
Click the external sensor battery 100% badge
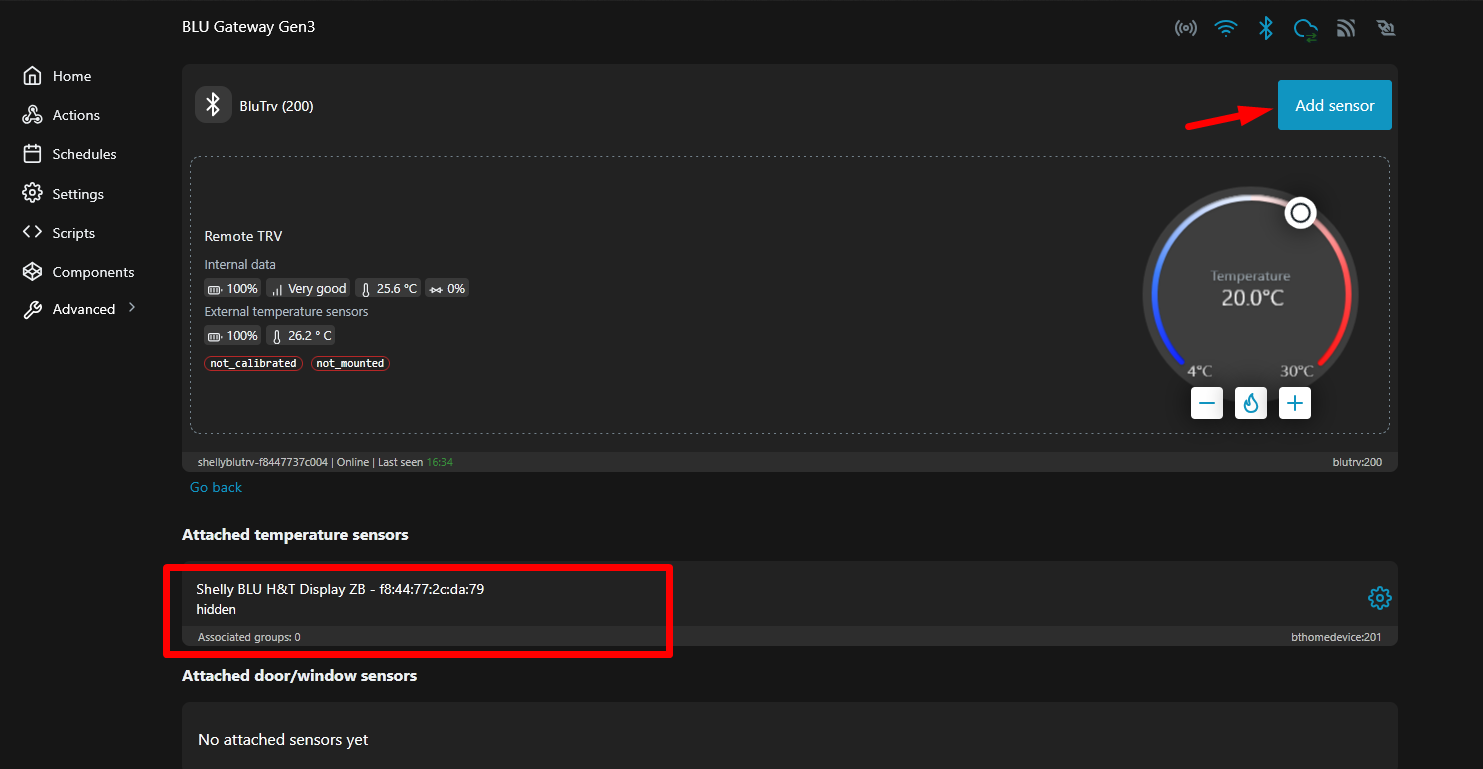click(233, 336)
